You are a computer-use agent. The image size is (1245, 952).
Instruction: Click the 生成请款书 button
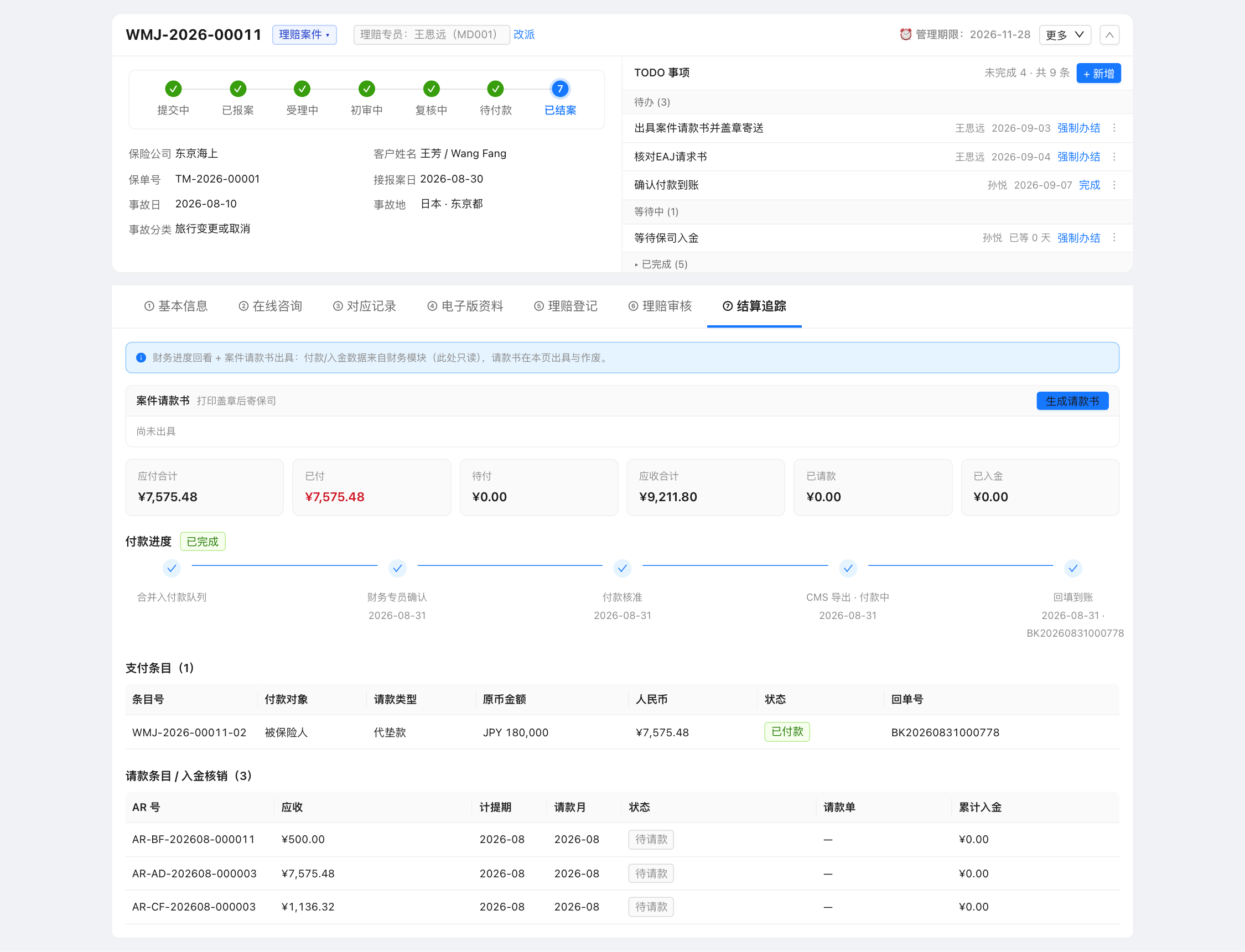[x=1072, y=401]
